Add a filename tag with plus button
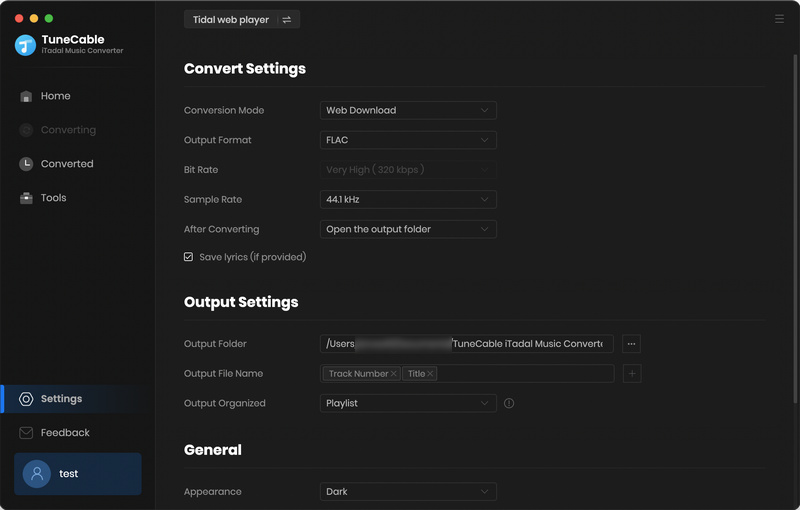800x510 pixels. click(x=632, y=374)
